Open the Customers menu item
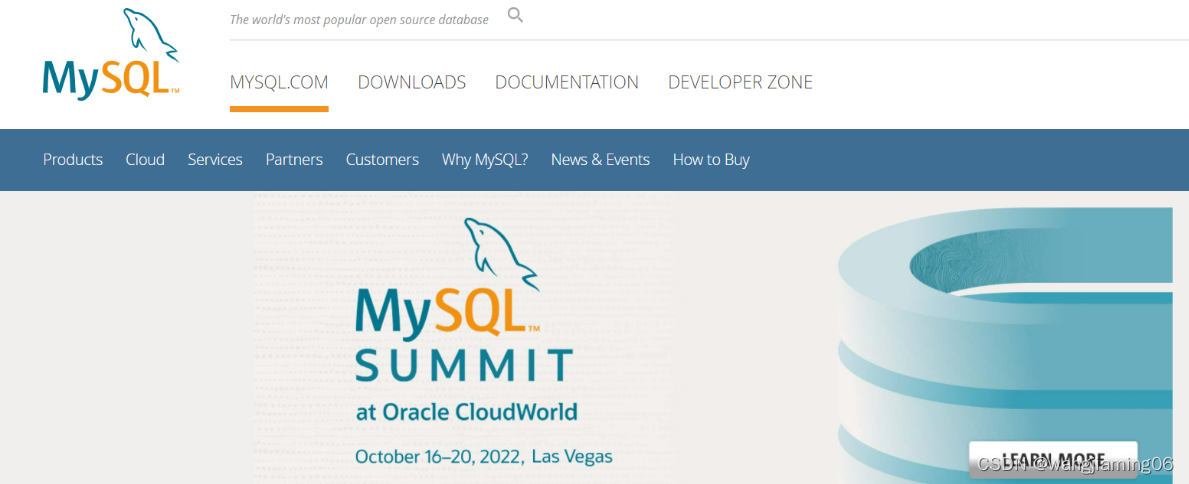This screenshot has width=1189, height=484. tap(382, 159)
